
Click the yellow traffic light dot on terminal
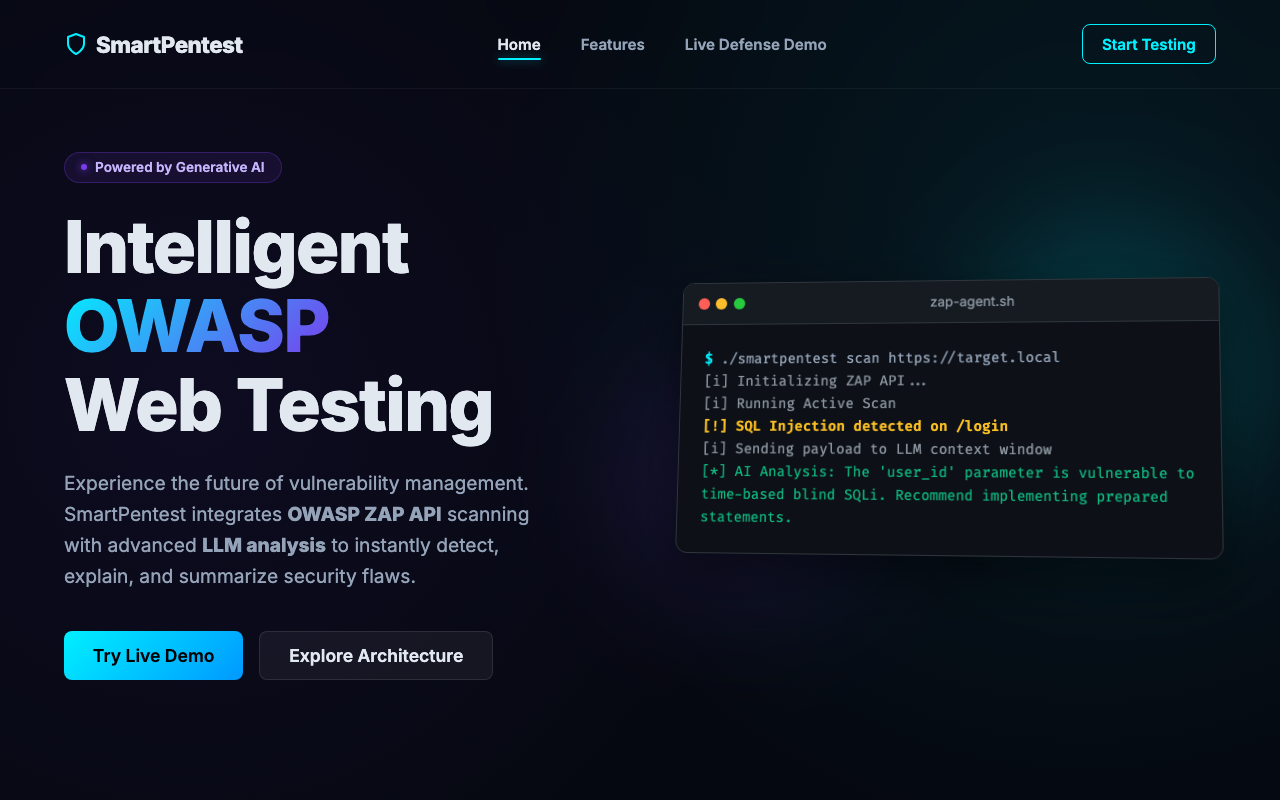(x=722, y=303)
